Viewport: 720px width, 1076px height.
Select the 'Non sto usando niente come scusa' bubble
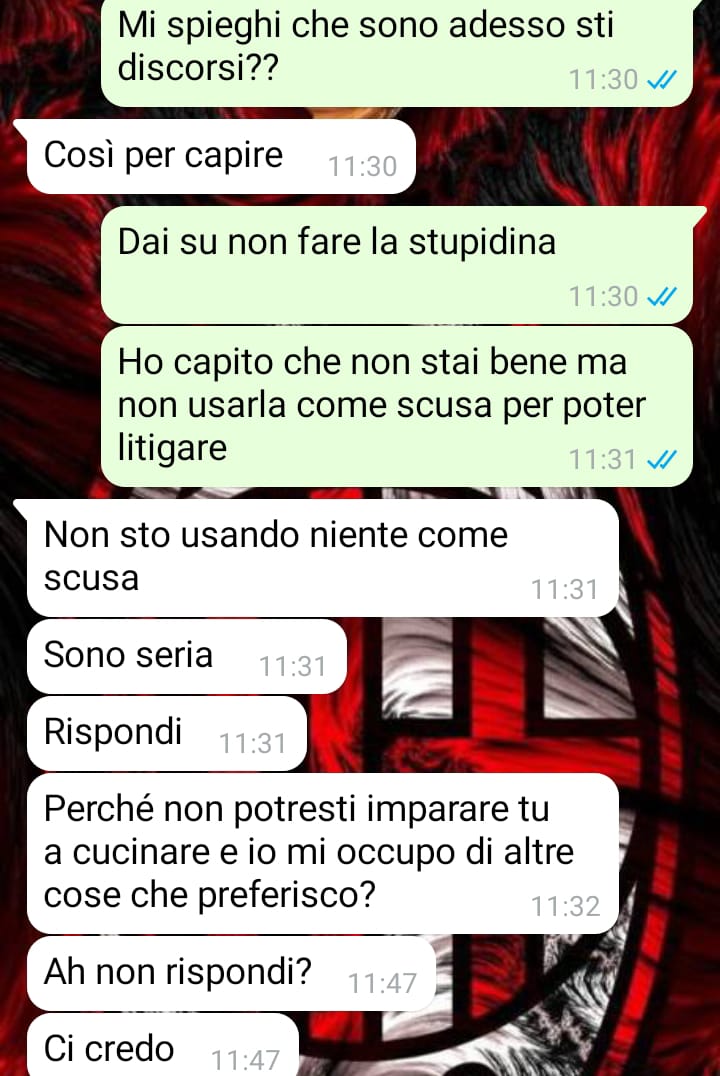tap(322, 558)
